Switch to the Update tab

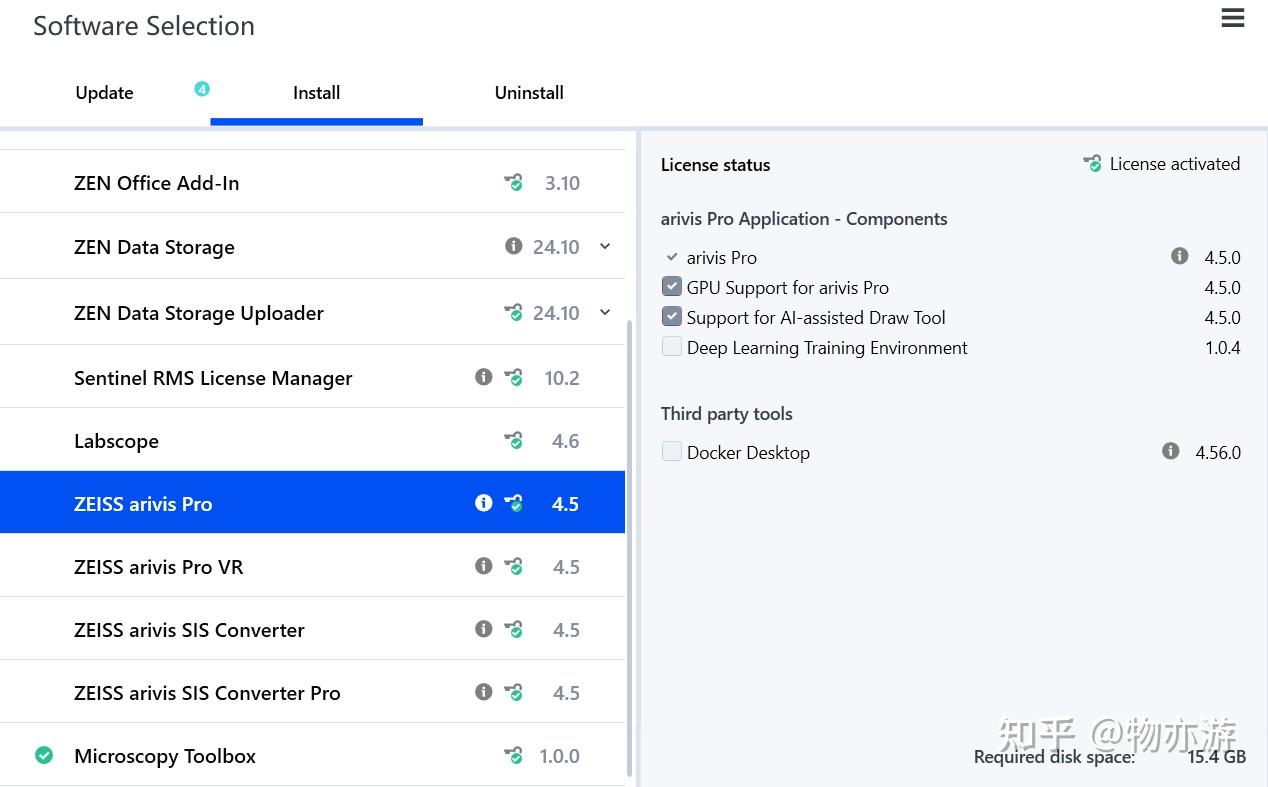pos(104,93)
